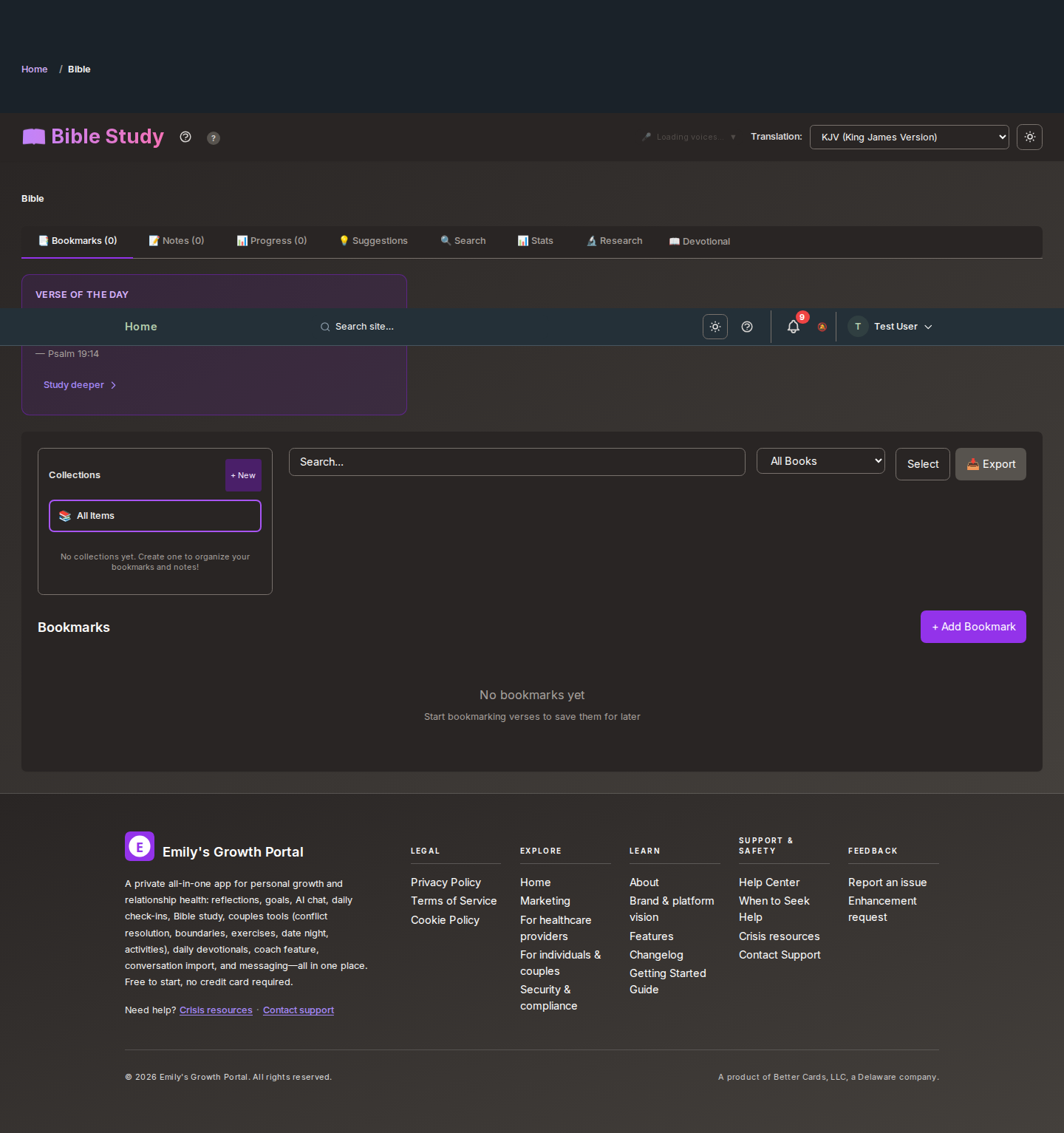1064x1133 pixels.
Task: Click the muted notifications bell icon
Action: [822, 327]
